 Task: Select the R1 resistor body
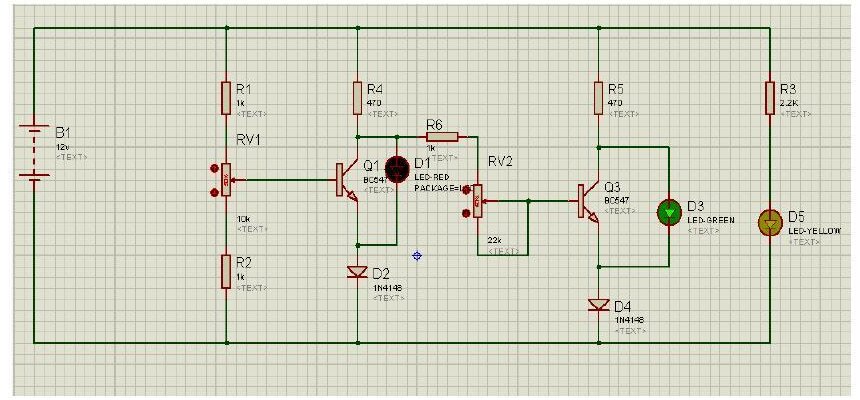[x=225, y=98]
